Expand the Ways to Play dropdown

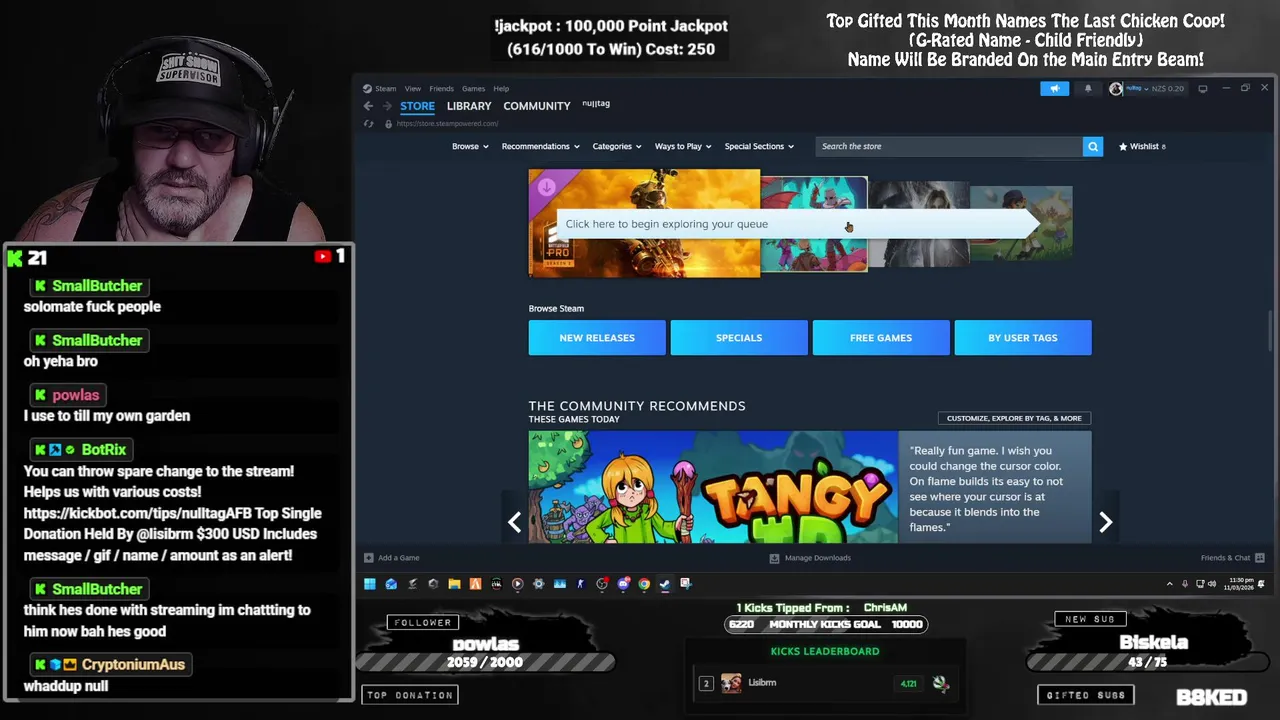(x=683, y=146)
